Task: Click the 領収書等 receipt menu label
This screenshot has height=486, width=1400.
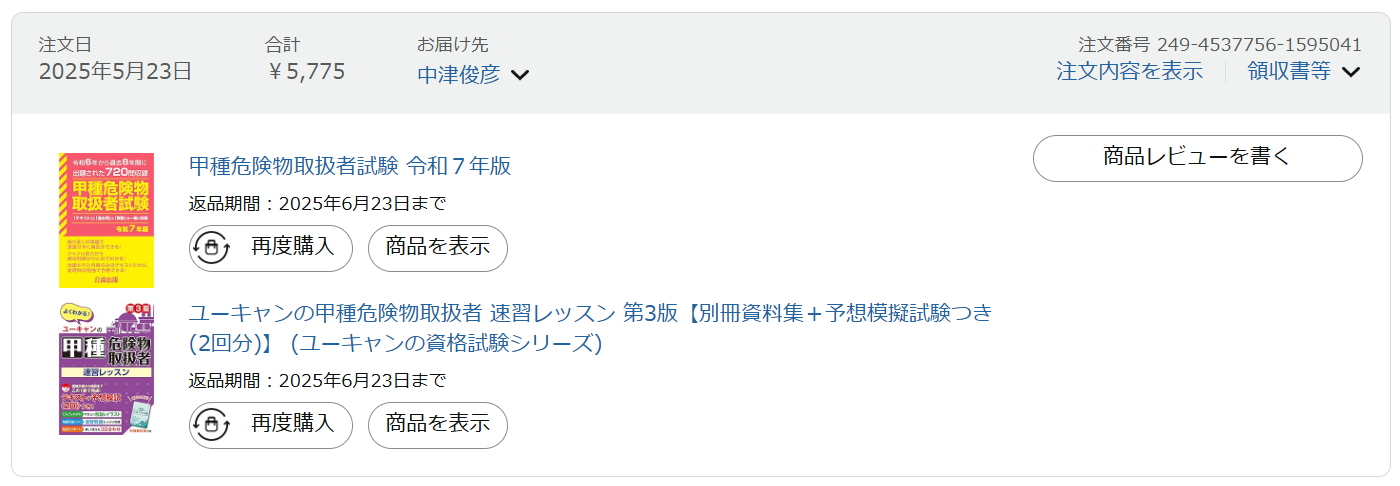Action: click(1289, 71)
